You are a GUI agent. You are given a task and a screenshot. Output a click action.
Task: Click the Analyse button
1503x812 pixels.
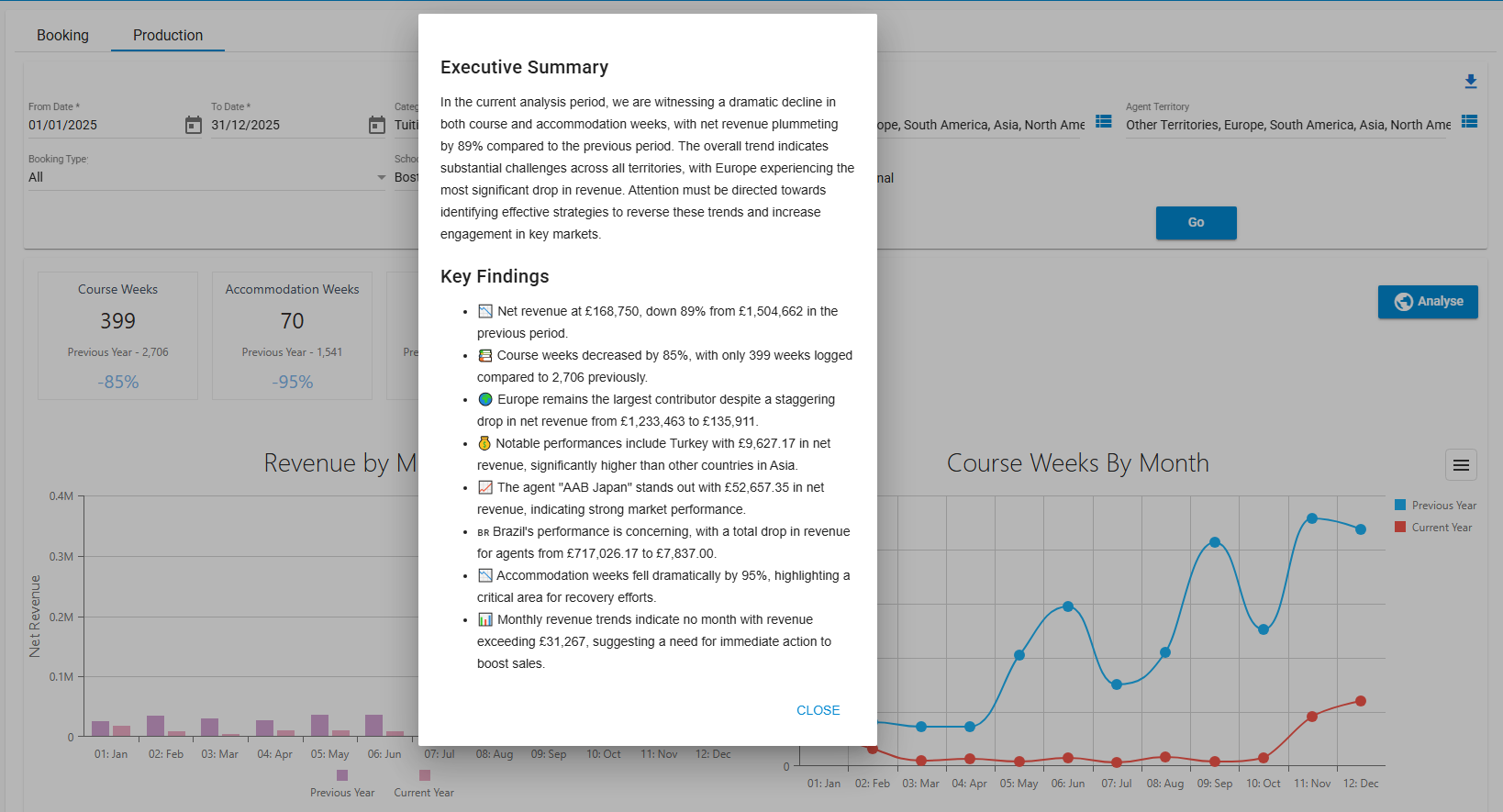click(x=1428, y=301)
